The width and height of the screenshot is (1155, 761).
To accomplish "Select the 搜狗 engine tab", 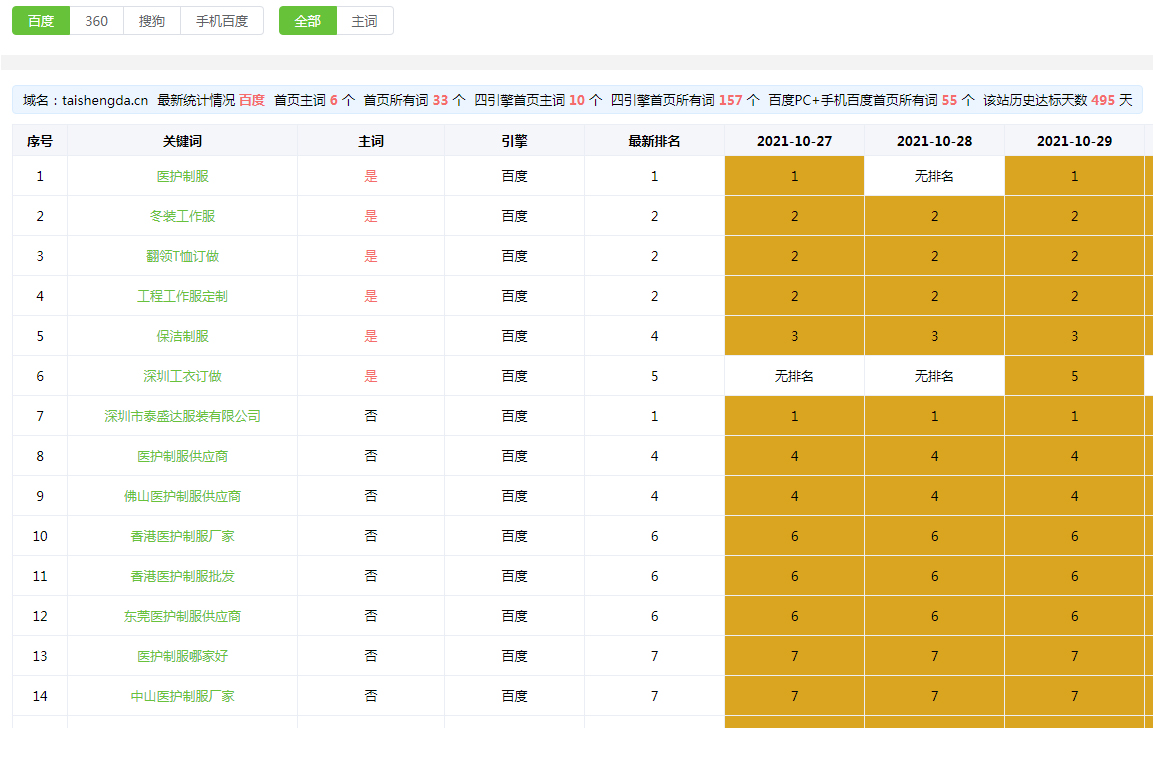I will click(x=152, y=21).
